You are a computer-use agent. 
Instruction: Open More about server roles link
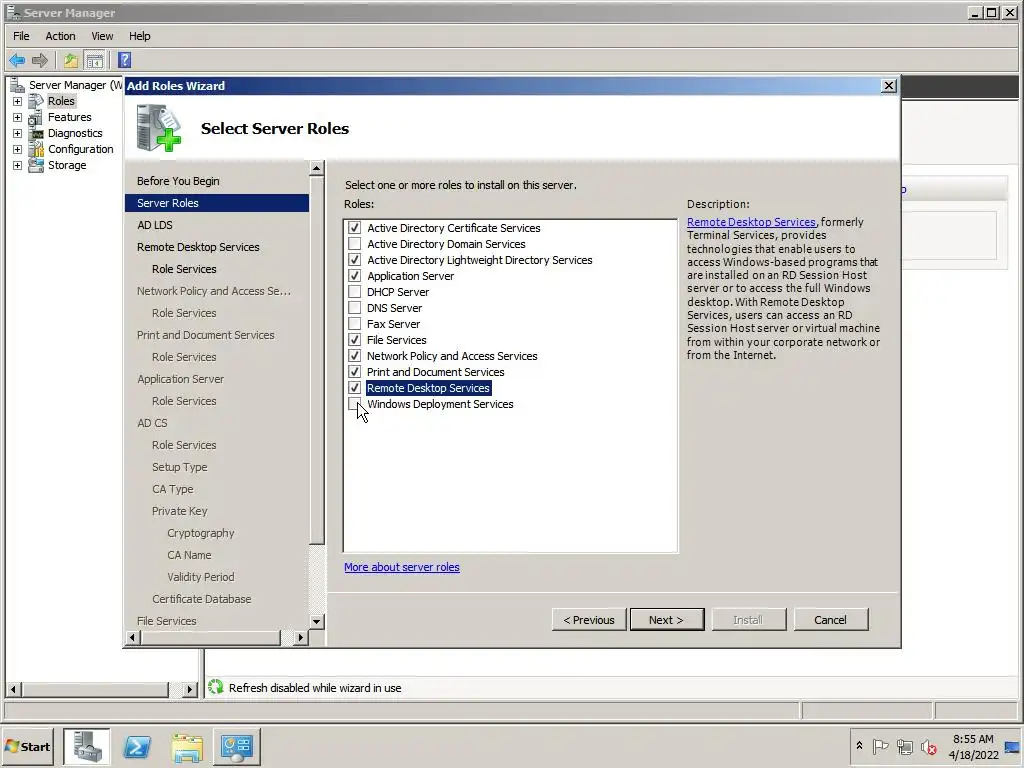(x=402, y=567)
